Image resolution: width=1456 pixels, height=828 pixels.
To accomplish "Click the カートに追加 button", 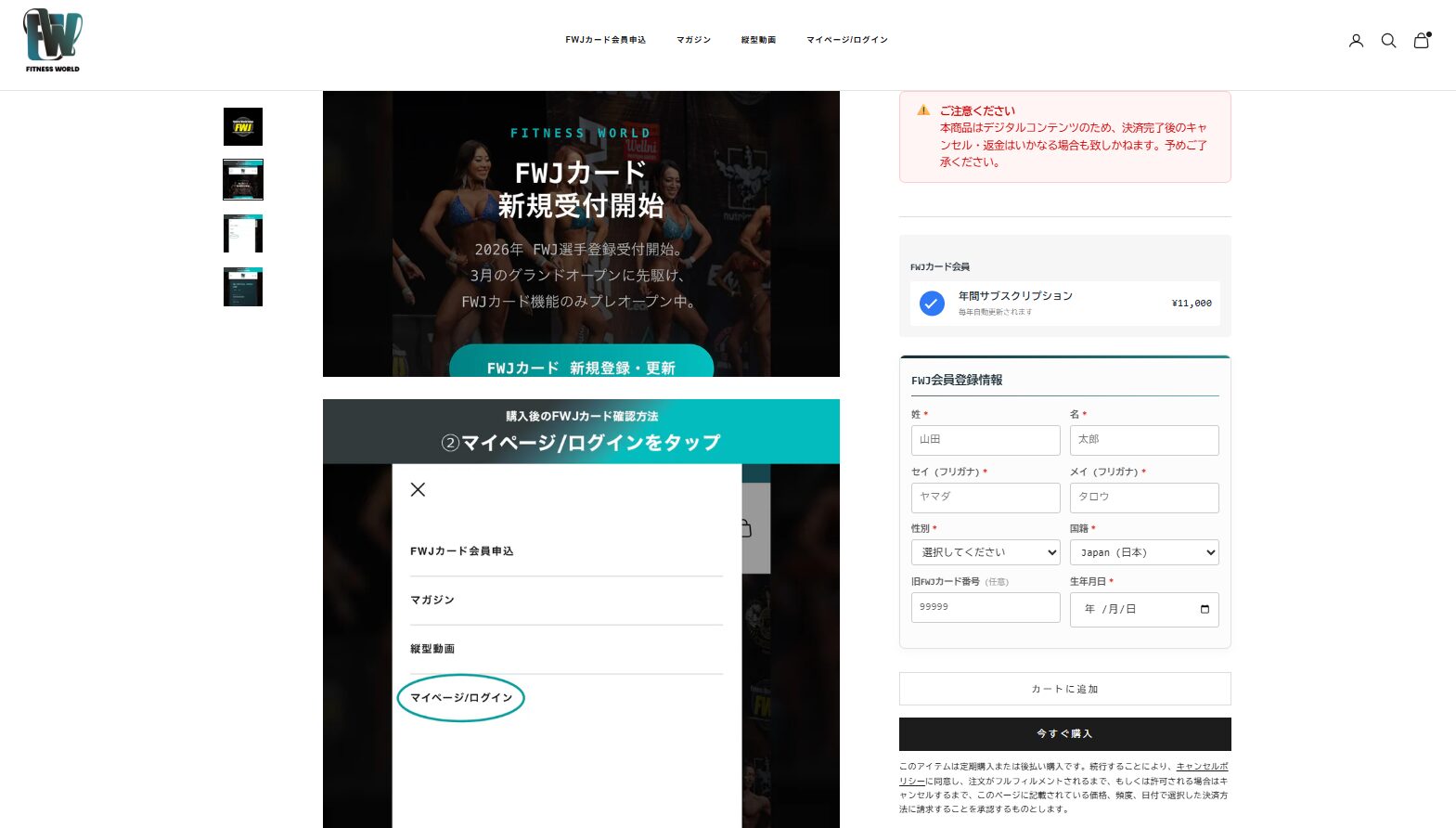I will point(1064,689).
